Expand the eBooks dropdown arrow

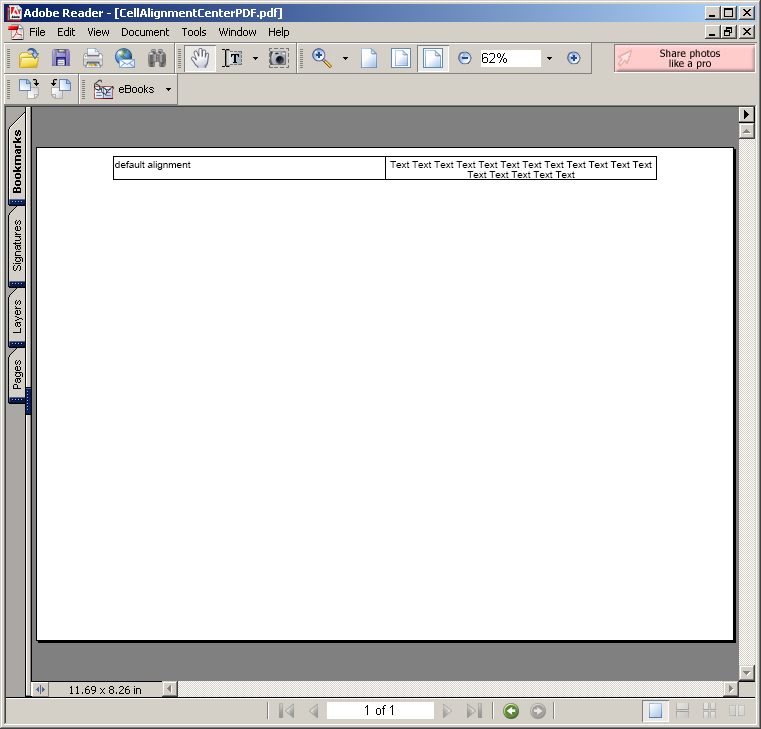pos(168,89)
